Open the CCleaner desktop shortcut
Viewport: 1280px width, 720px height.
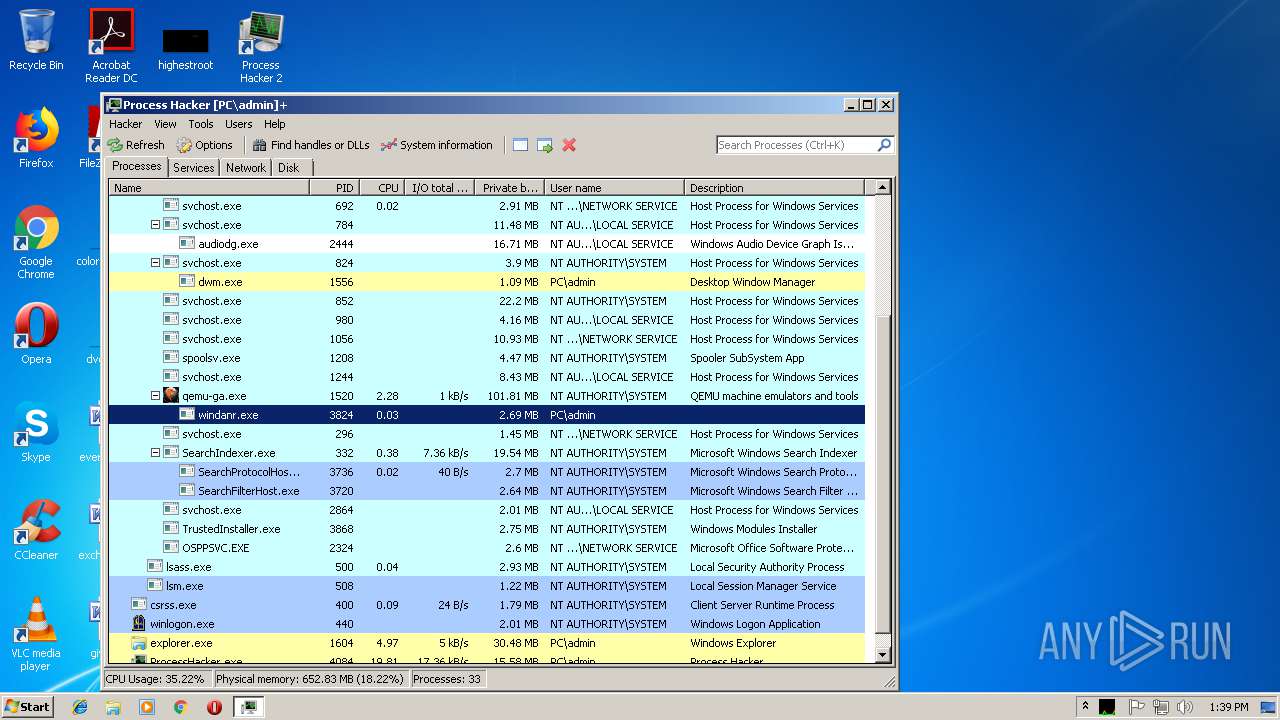tap(36, 530)
